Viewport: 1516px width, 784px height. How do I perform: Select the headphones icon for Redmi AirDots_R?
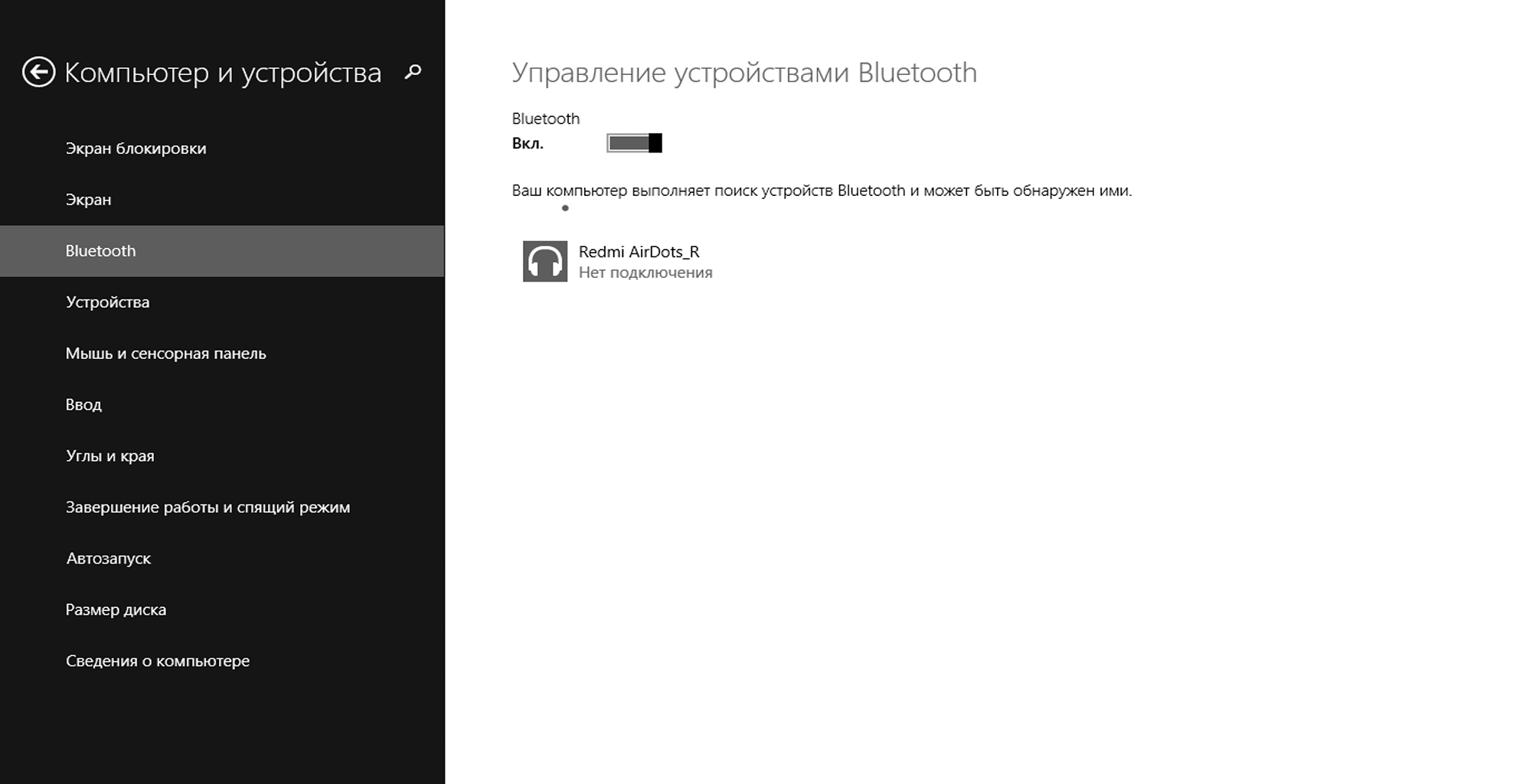[x=545, y=261]
